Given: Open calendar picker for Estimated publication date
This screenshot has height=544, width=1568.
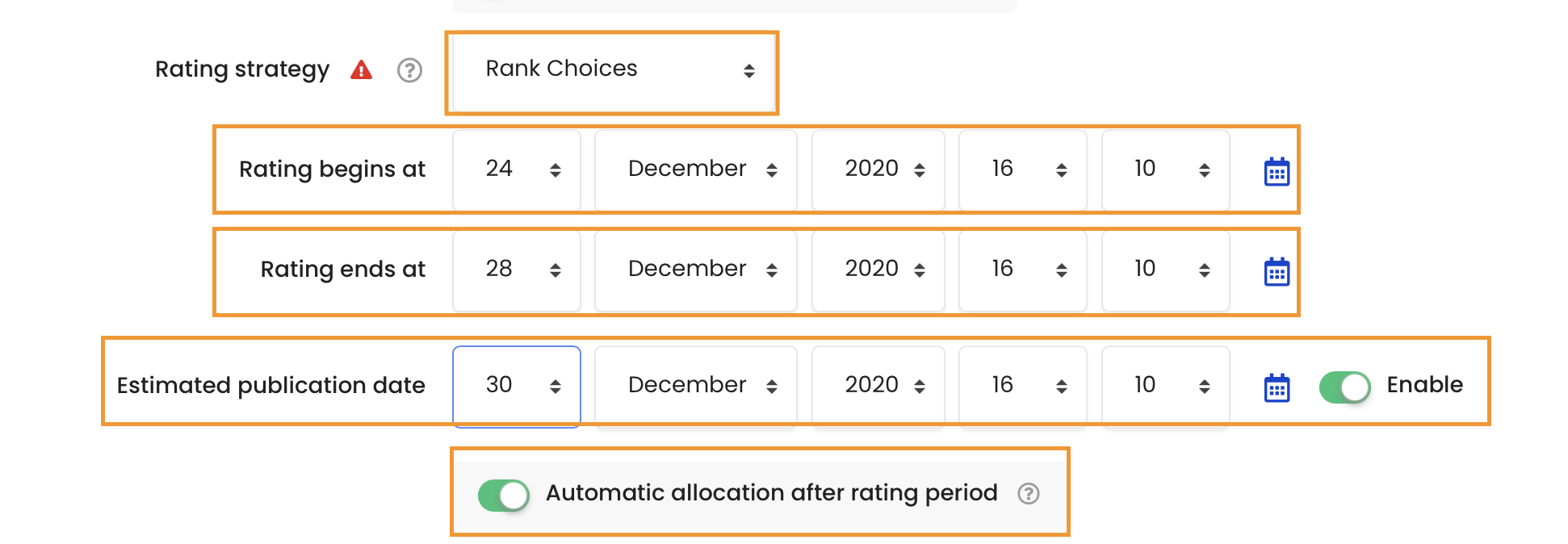Looking at the screenshot, I should [x=1277, y=387].
